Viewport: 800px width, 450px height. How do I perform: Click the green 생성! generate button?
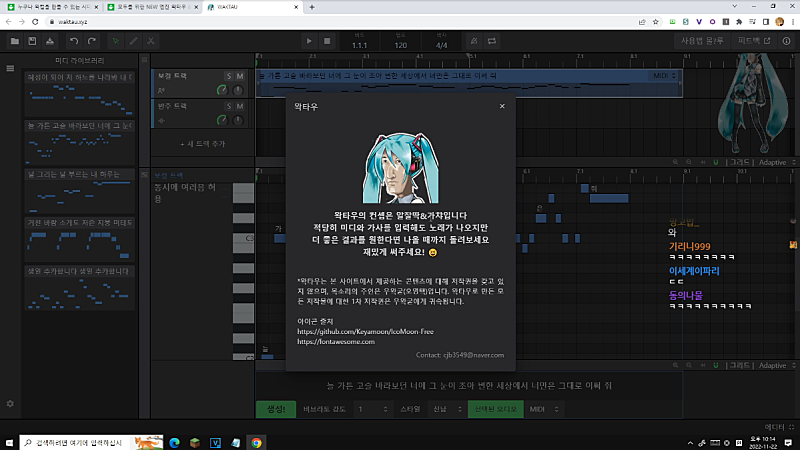(x=276, y=409)
